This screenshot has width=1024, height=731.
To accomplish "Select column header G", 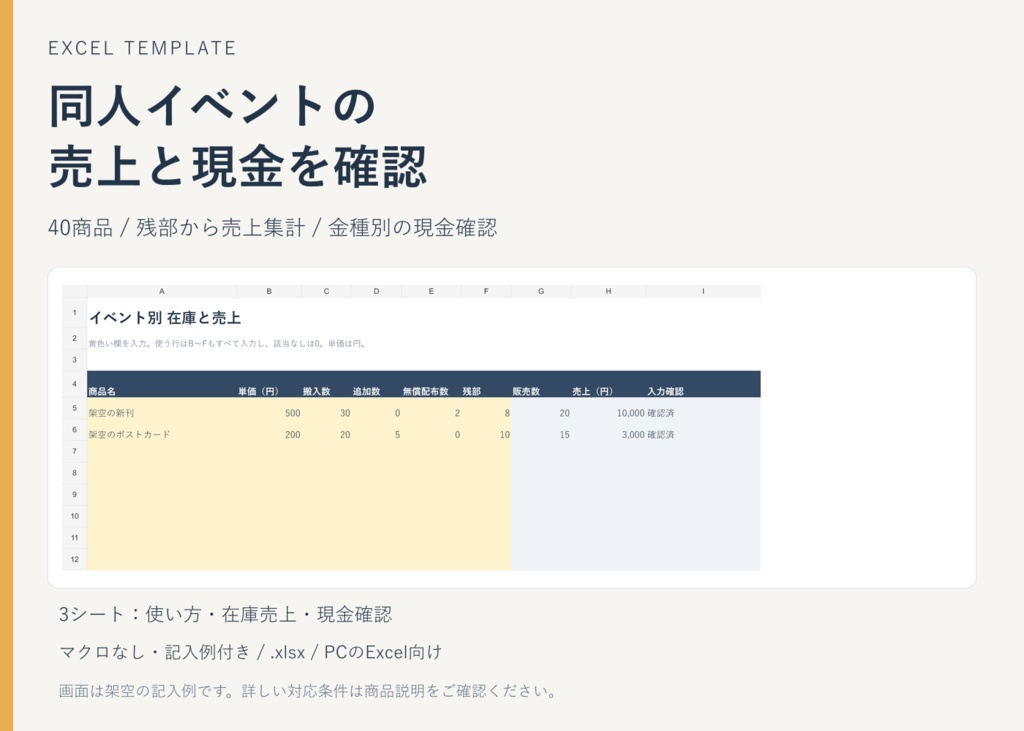I will (541, 291).
